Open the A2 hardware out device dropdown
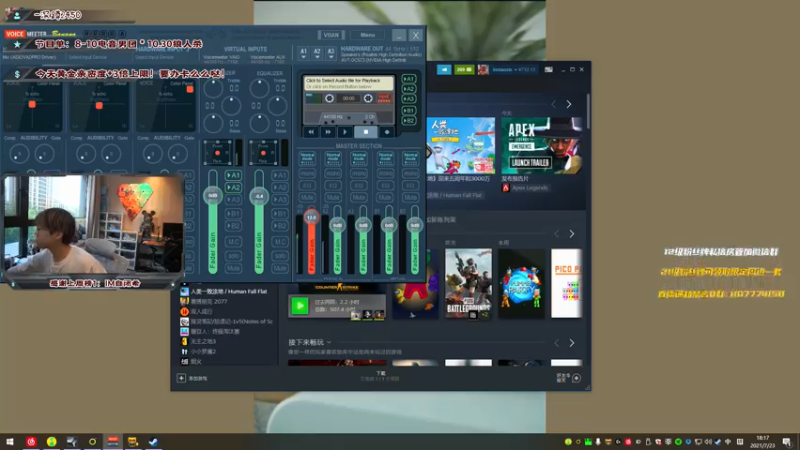 [x=317, y=53]
